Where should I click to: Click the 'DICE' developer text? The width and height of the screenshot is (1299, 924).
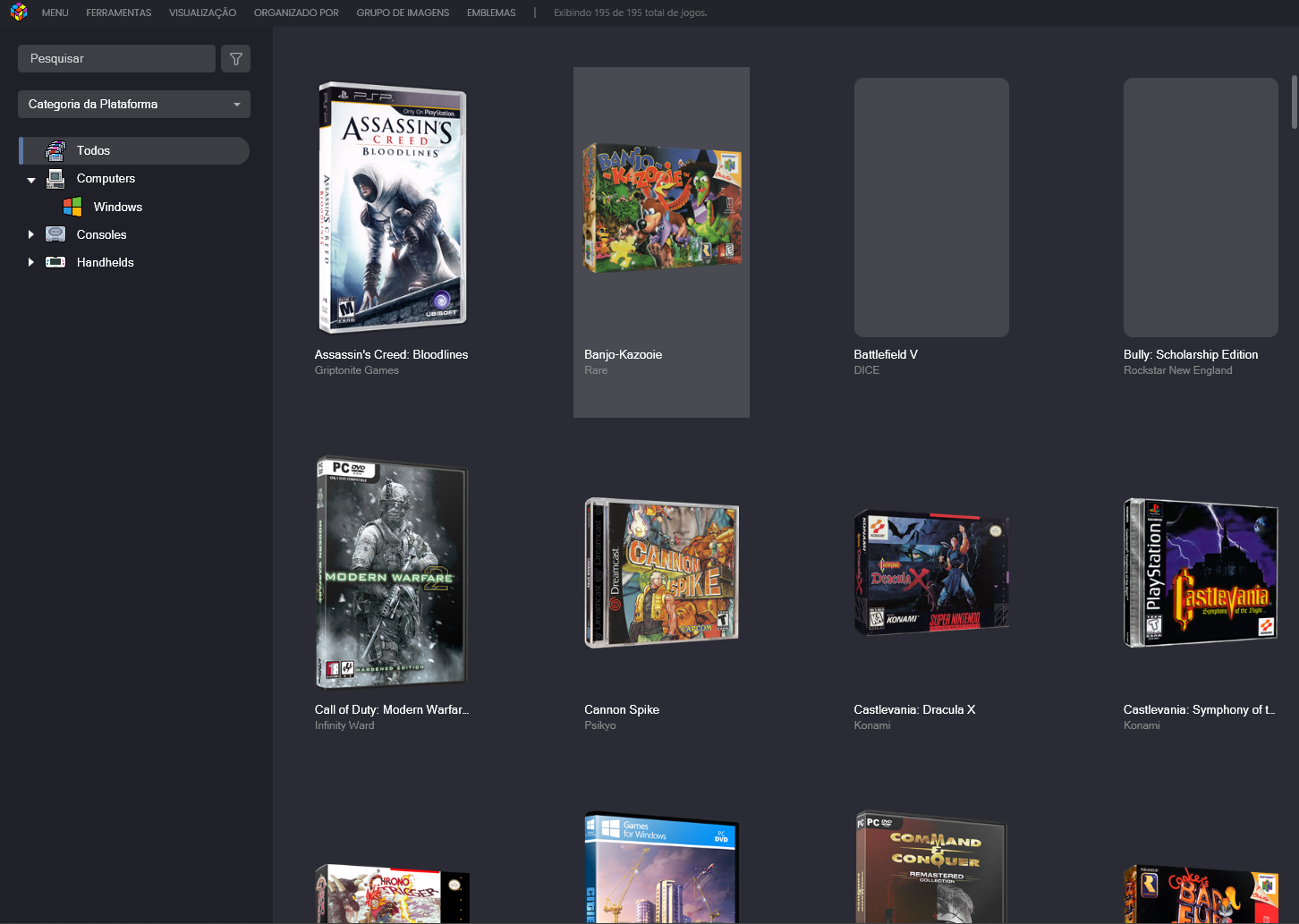pos(866,370)
